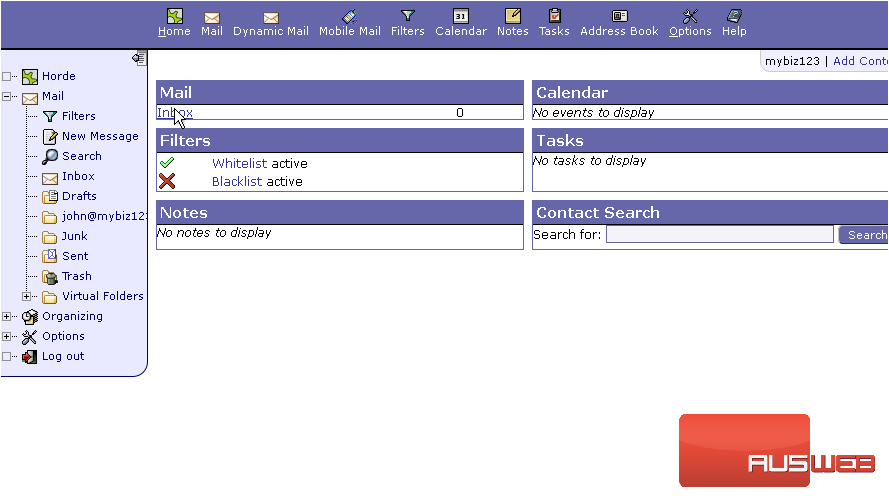
Task: Click the Filters funnel icon in toolbar
Action: (407, 16)
